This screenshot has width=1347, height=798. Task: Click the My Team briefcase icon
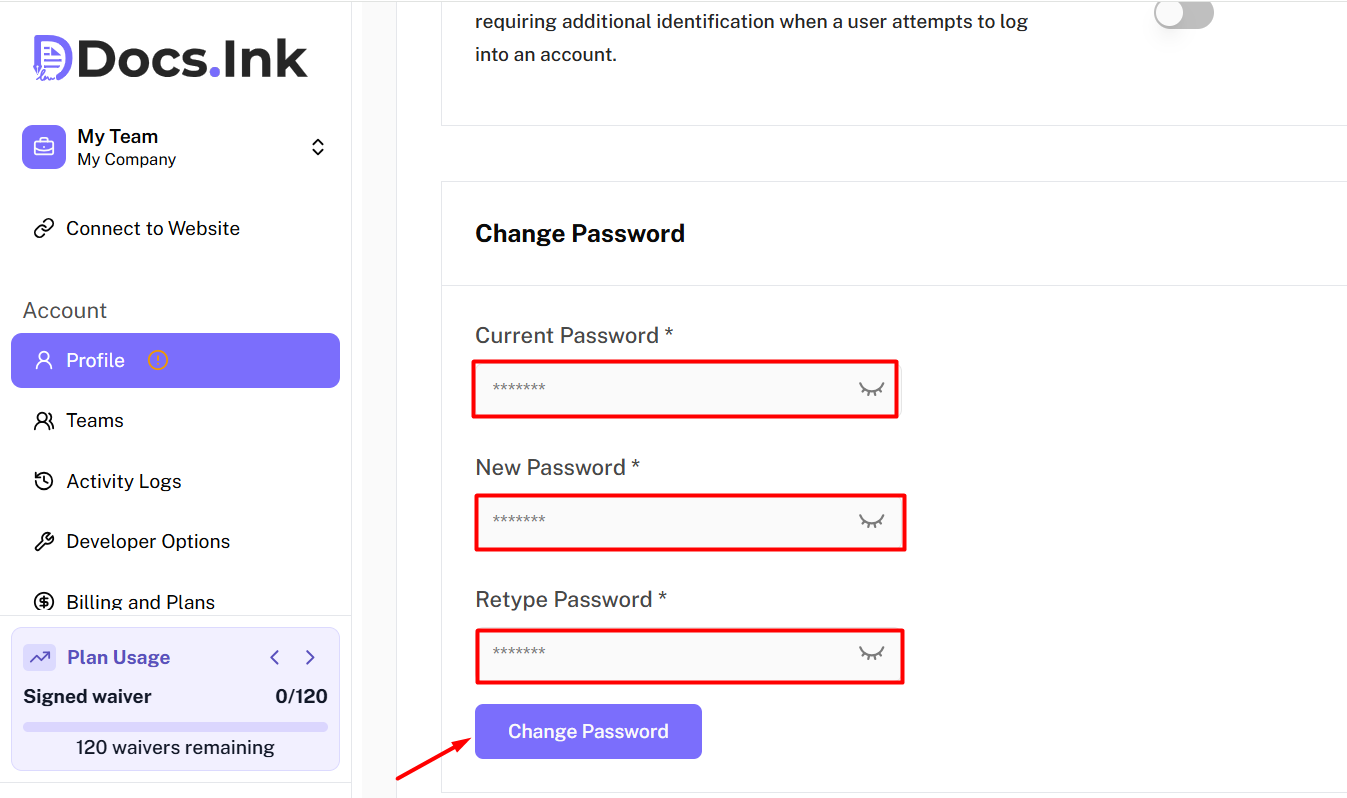click(x=44, y=147)
